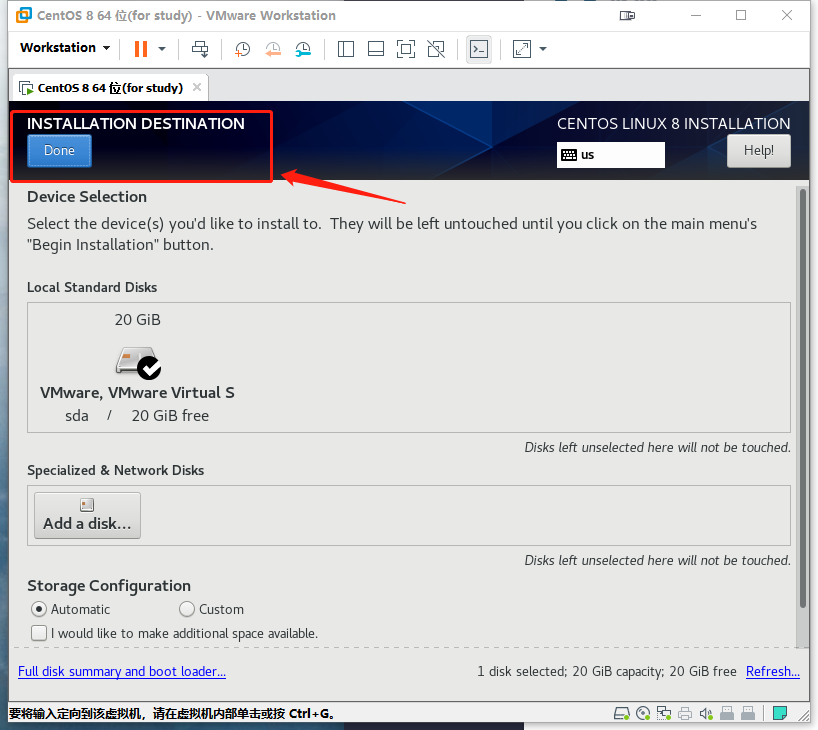Click the keyboard icon beside us
818x730 pixels.
tap(569, 155)
